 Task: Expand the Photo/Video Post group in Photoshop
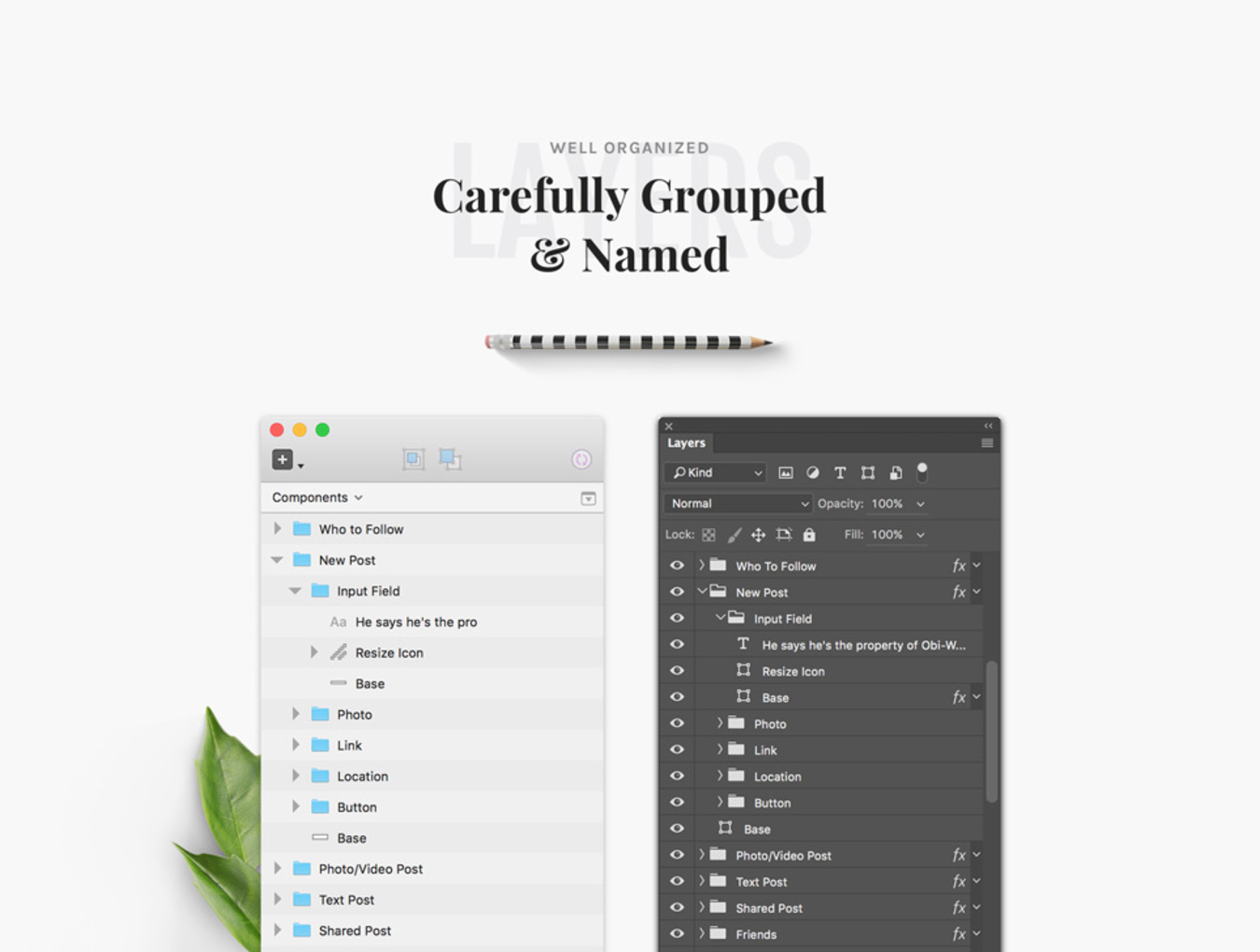coord(702,855)
